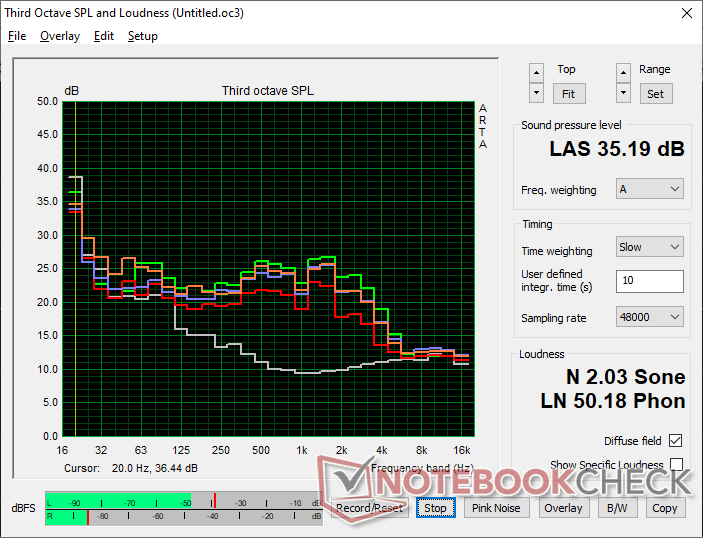The image size is (703, 538).
Task: Open the Setup menu
Action: coord(143,36)
